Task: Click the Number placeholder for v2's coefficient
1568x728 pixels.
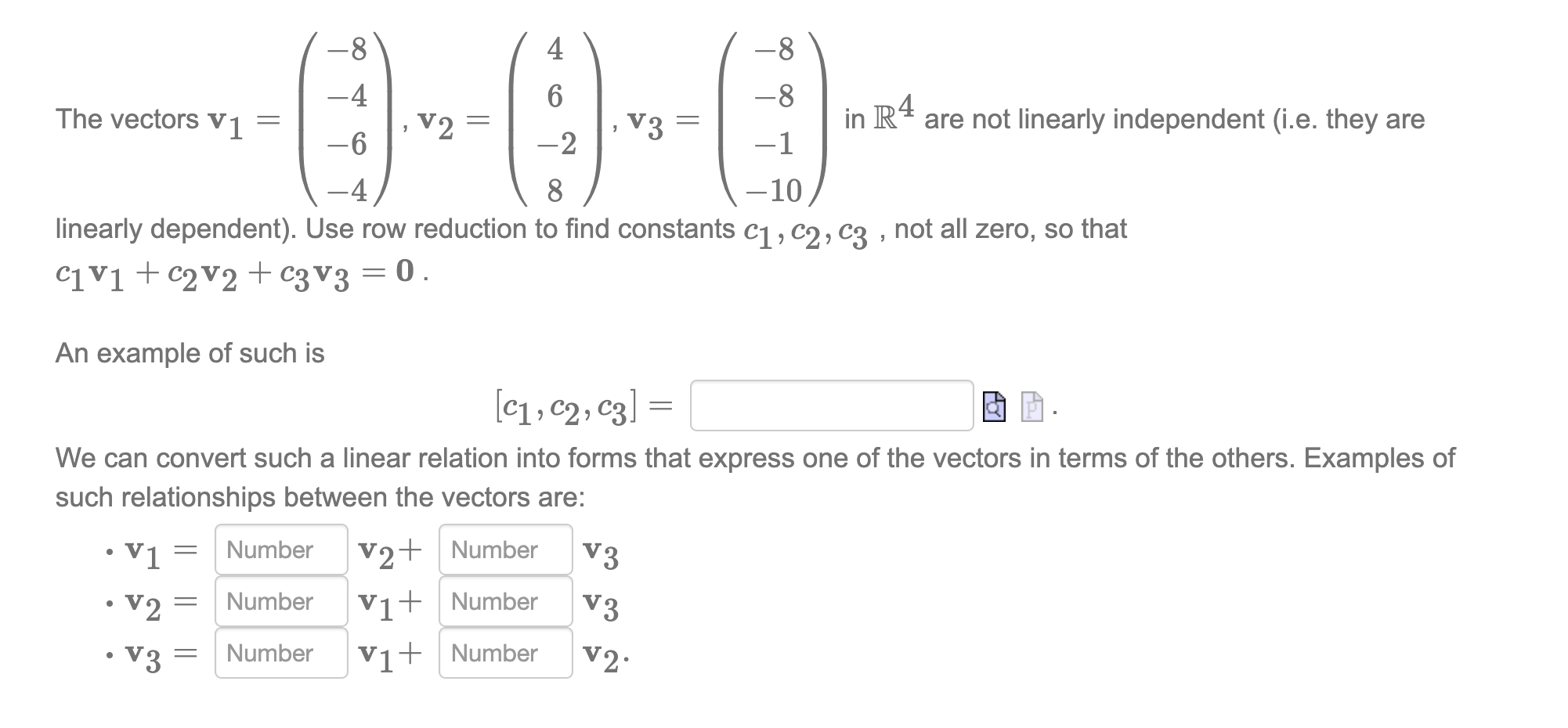Action: (x=280, y=550)
